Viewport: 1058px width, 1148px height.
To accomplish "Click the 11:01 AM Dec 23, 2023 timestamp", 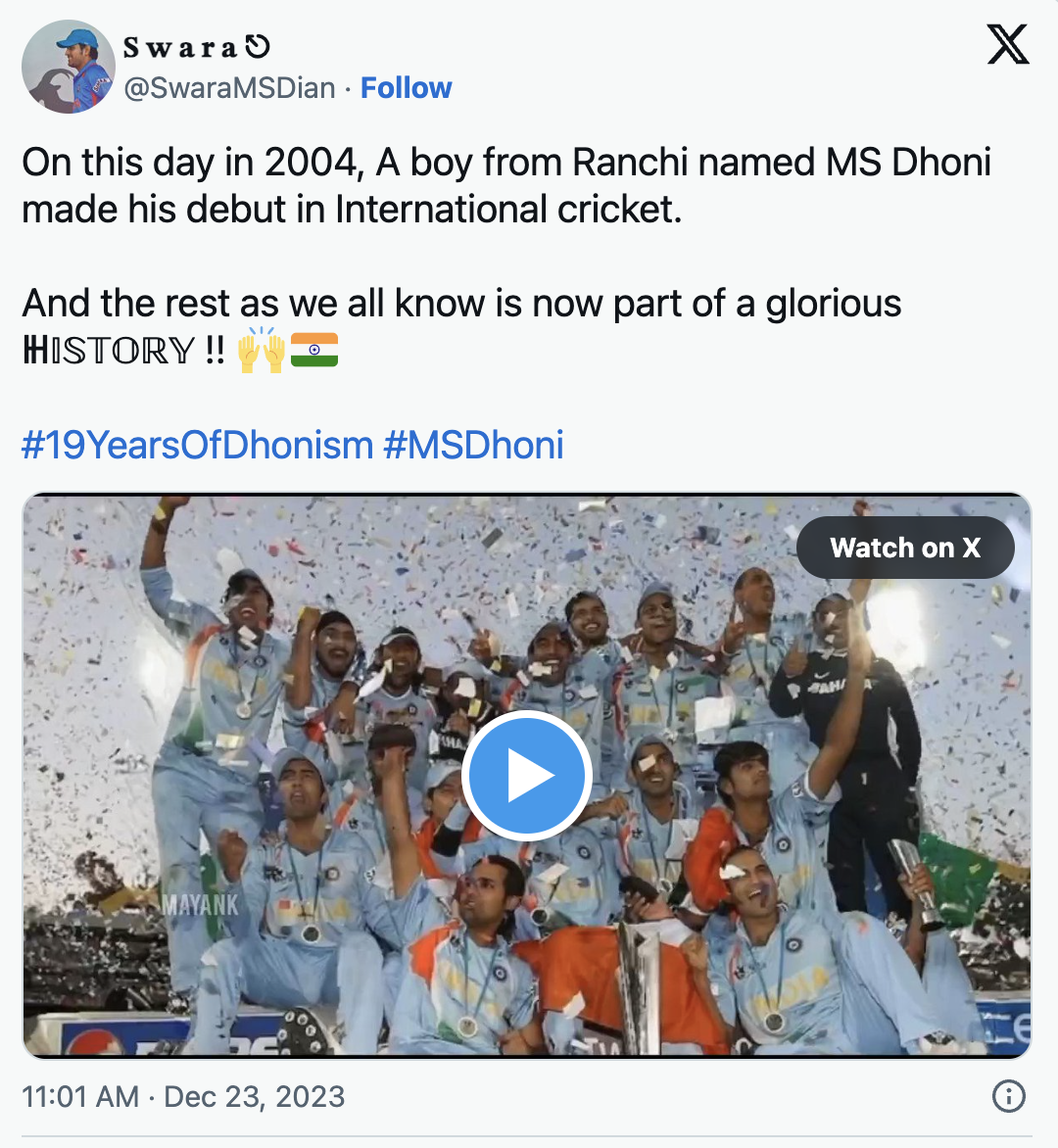I will point(183,1096).
